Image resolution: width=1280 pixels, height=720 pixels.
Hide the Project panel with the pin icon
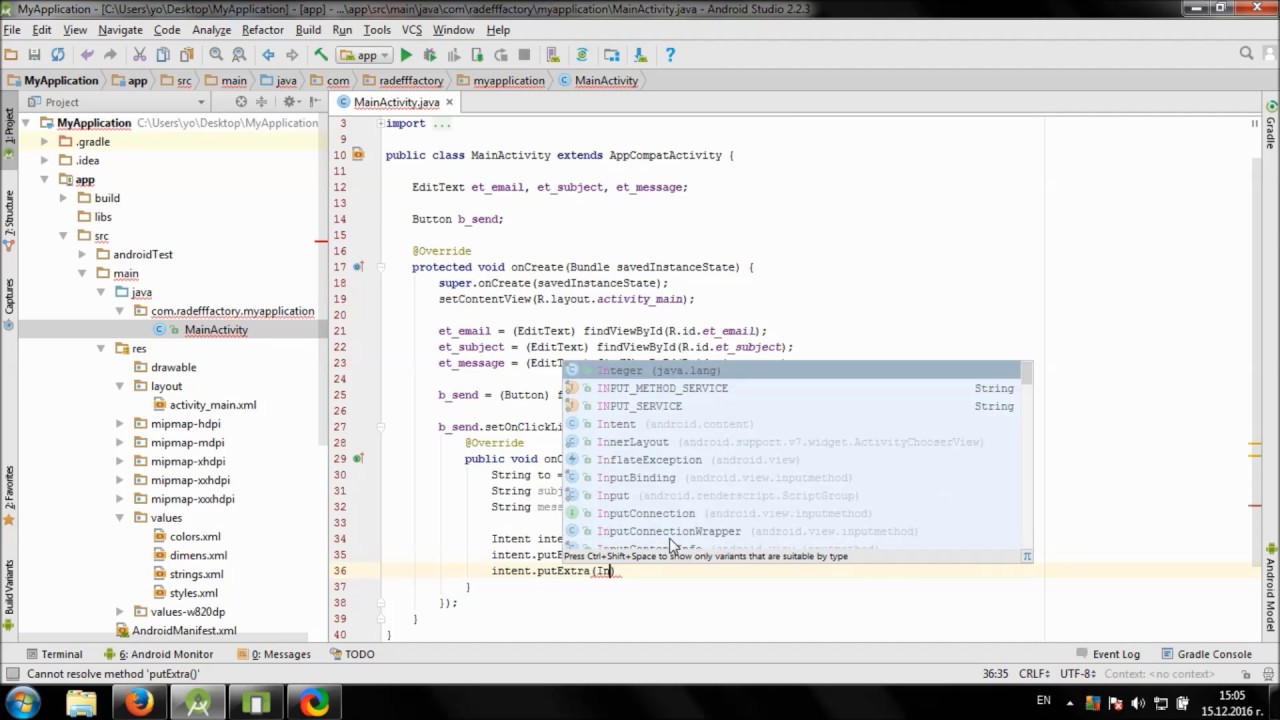[x=313, y=102]
